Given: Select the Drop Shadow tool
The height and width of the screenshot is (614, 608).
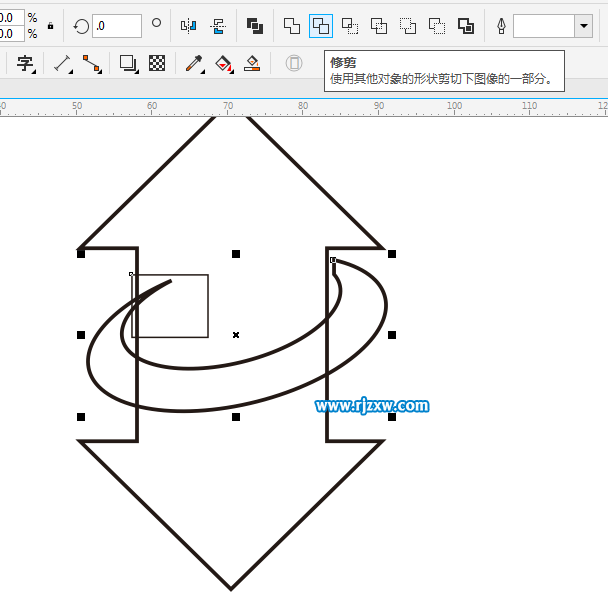Looking at the screenshot, I should 128,64.
